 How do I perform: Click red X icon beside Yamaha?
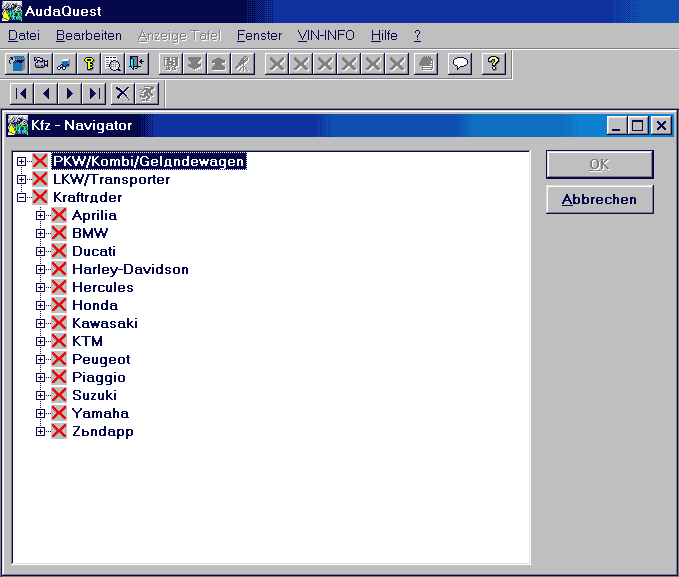[x=59, y=413]
